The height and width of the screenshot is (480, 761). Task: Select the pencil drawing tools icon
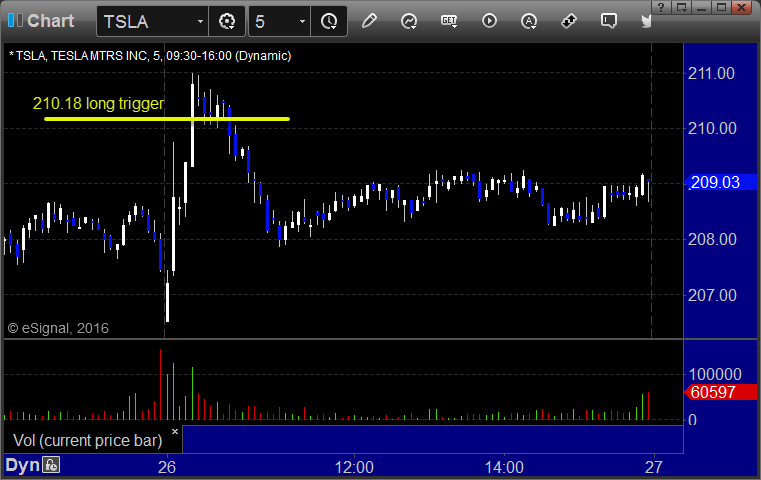click(x=369, y=21)
